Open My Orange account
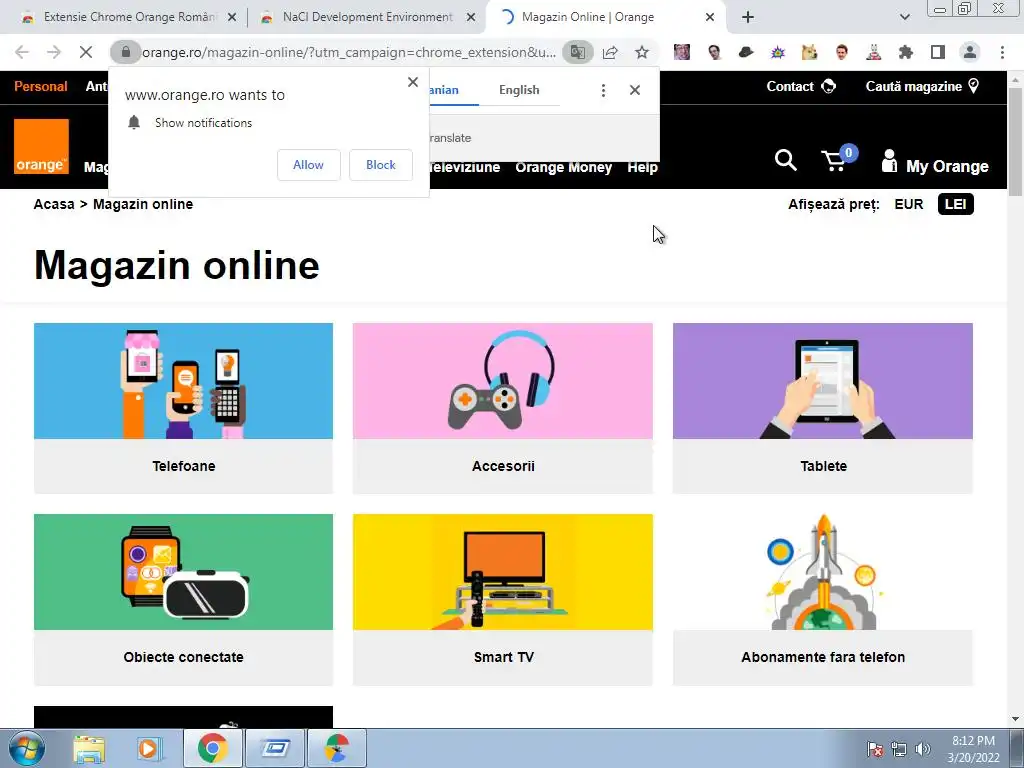 pos(935,163)
